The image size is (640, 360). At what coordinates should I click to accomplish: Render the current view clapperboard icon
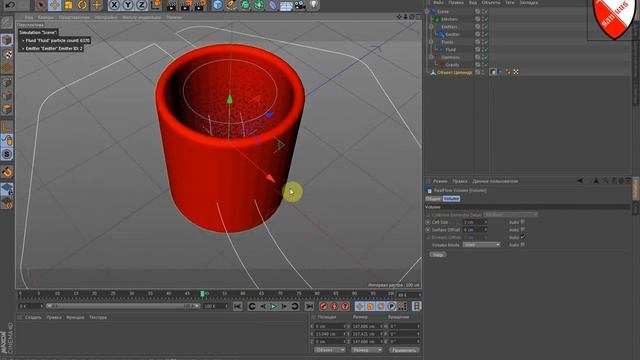[x=172, y=5]
